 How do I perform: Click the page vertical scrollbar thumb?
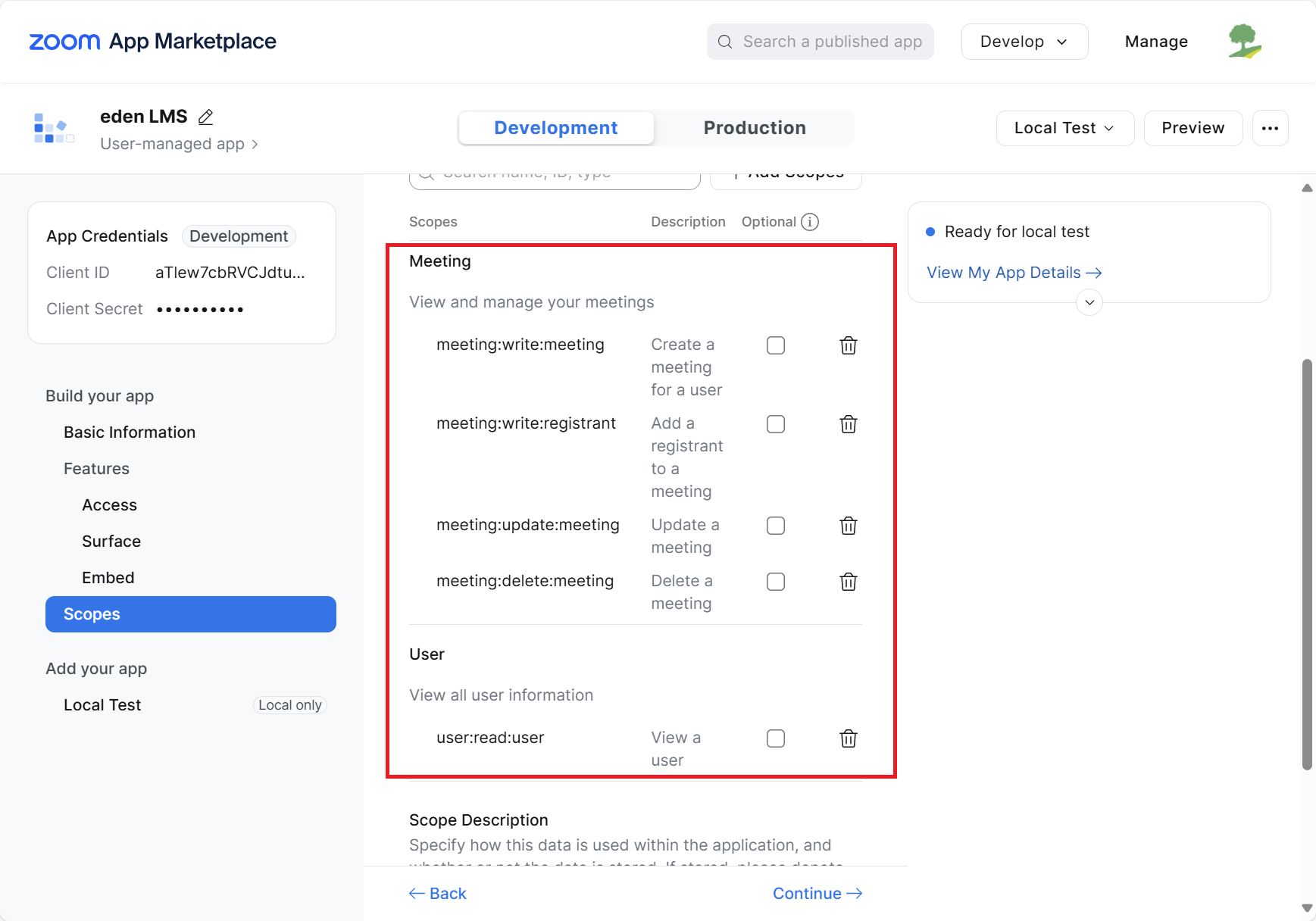(x=1307, y=564)
